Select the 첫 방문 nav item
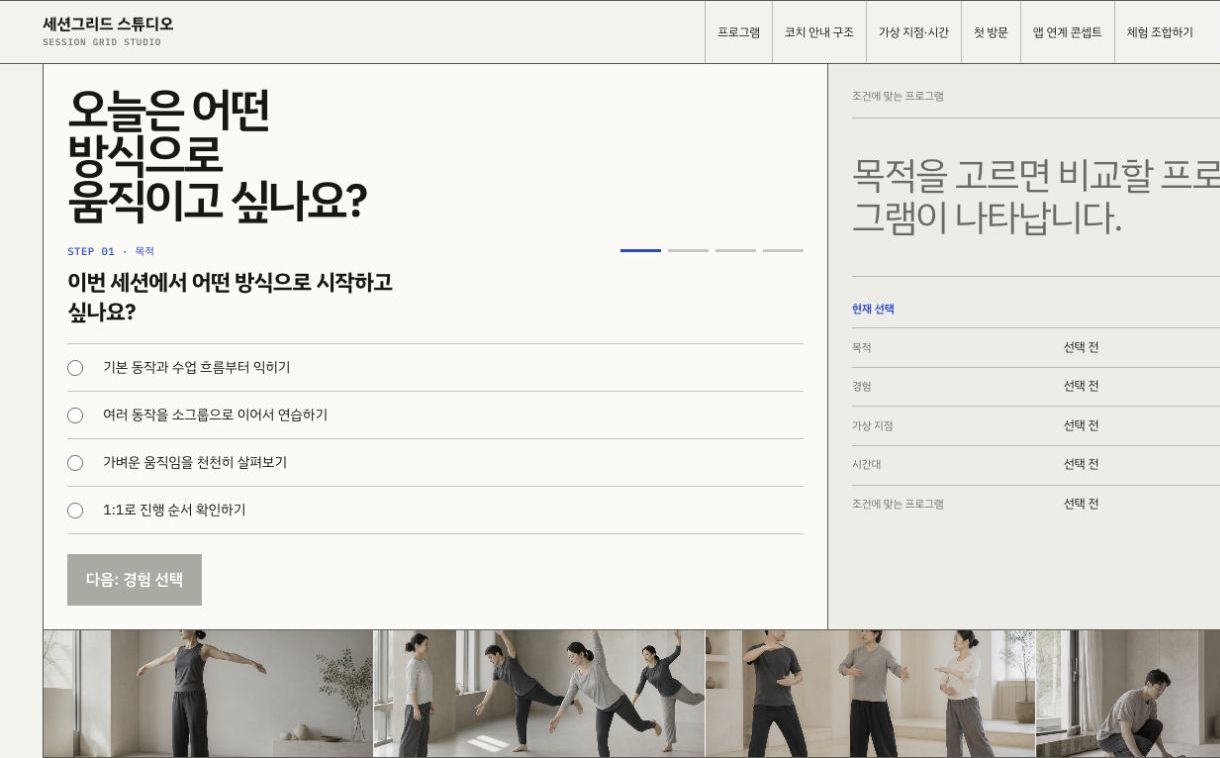 [991, 32]
